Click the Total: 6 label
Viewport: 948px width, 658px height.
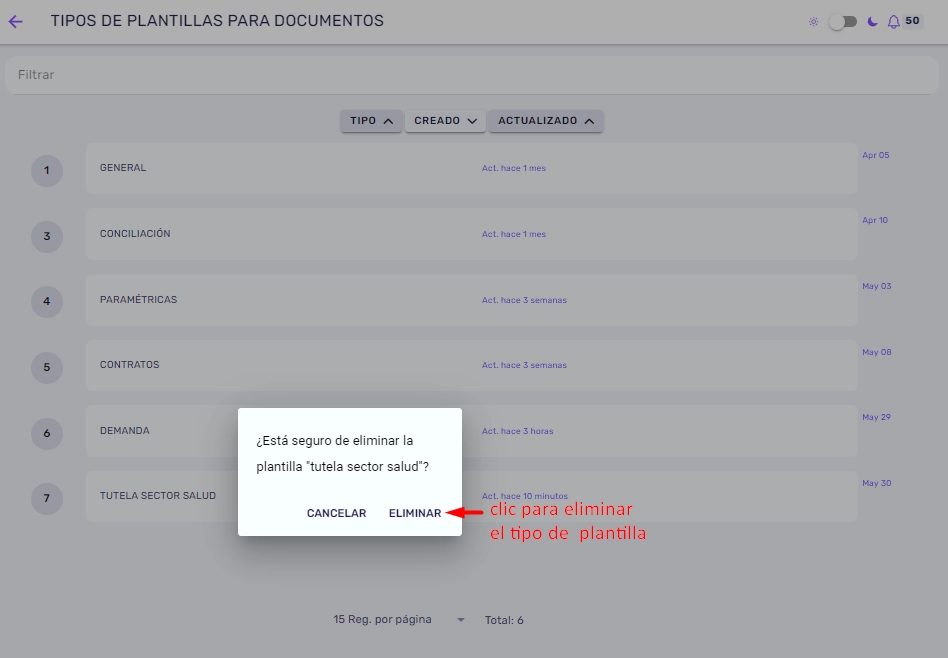tap(504, 621)
